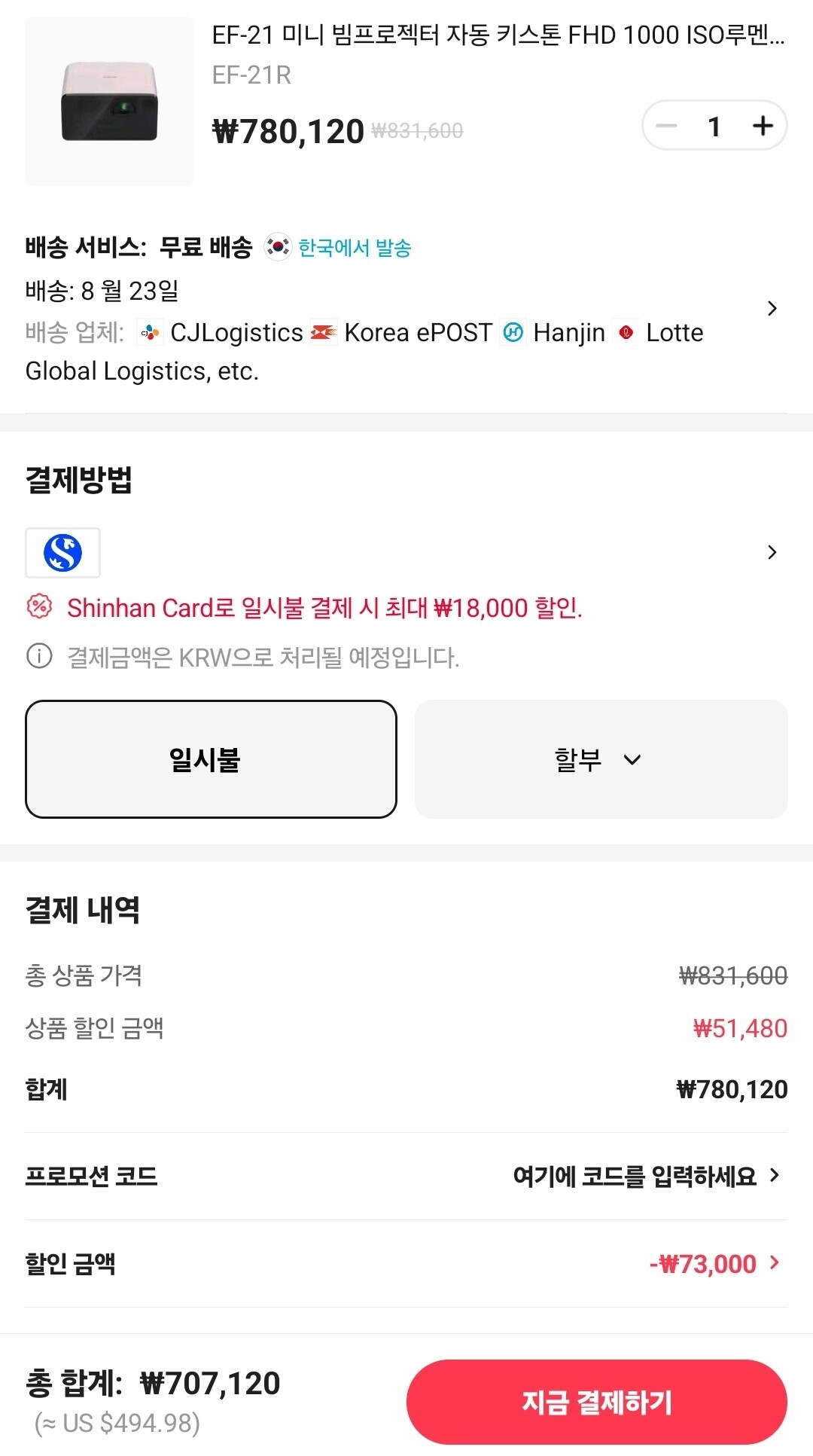Increase quantity with the plus button
The height and width of the screenshot is (1456, 813).
pos(763,126)
